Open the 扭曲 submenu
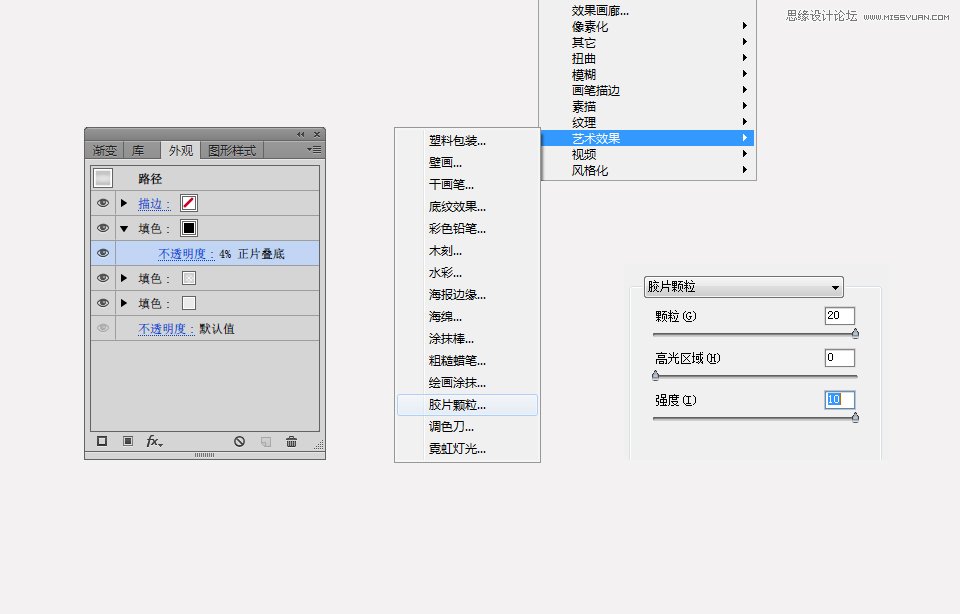960x614 pixels. click(647, 58)
